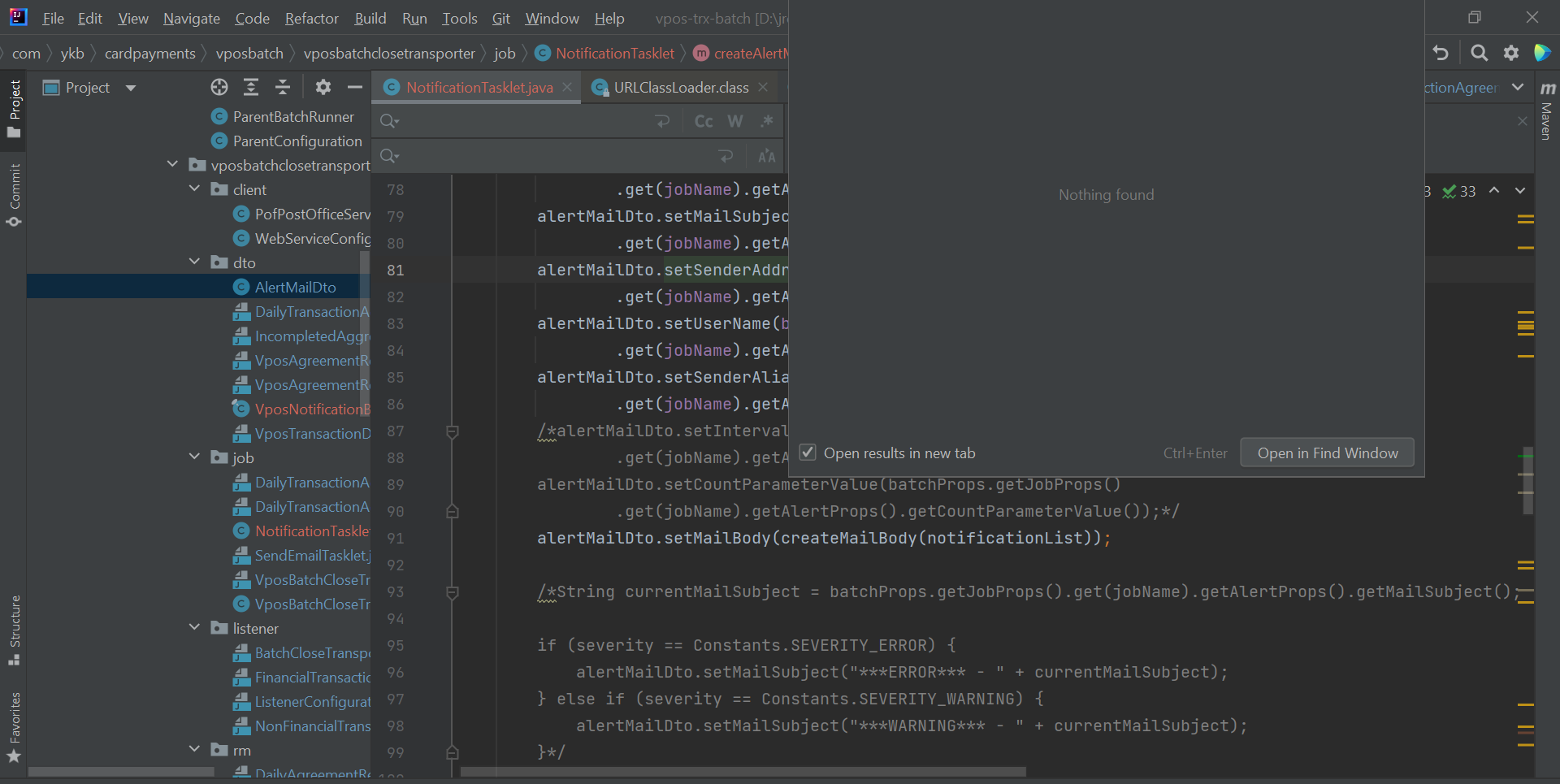Toggle Preserve Case in replace bar
This screenshot has width=1560, height=784.
pyautogui.click(x=766, y=156)
